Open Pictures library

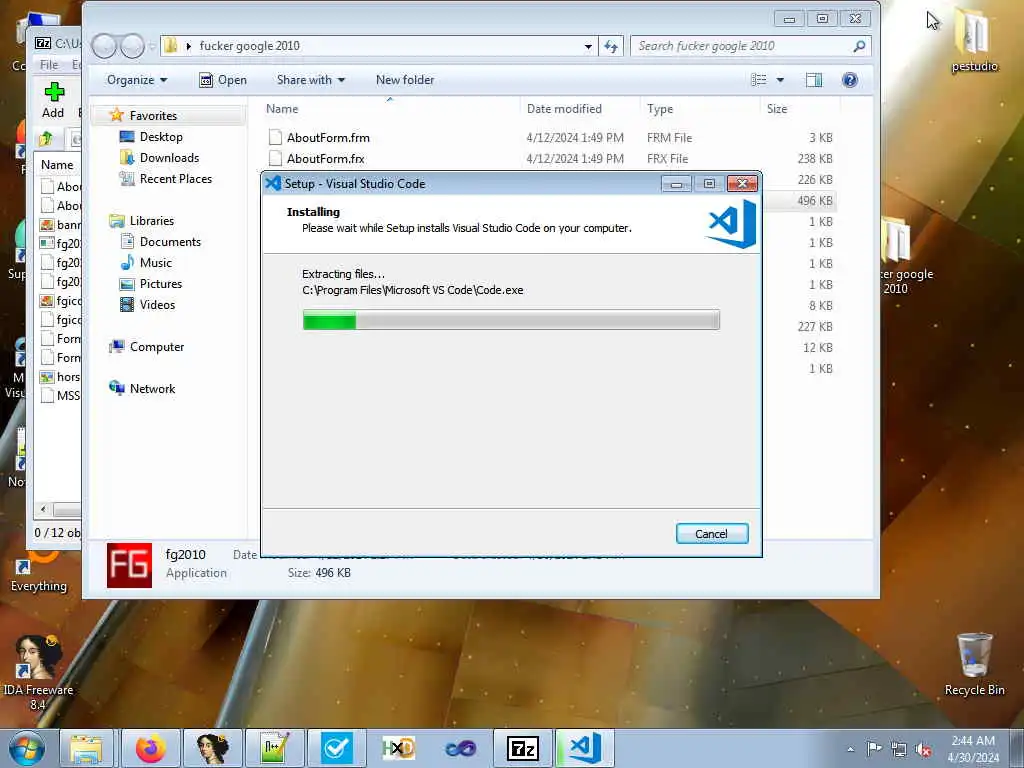161,283
